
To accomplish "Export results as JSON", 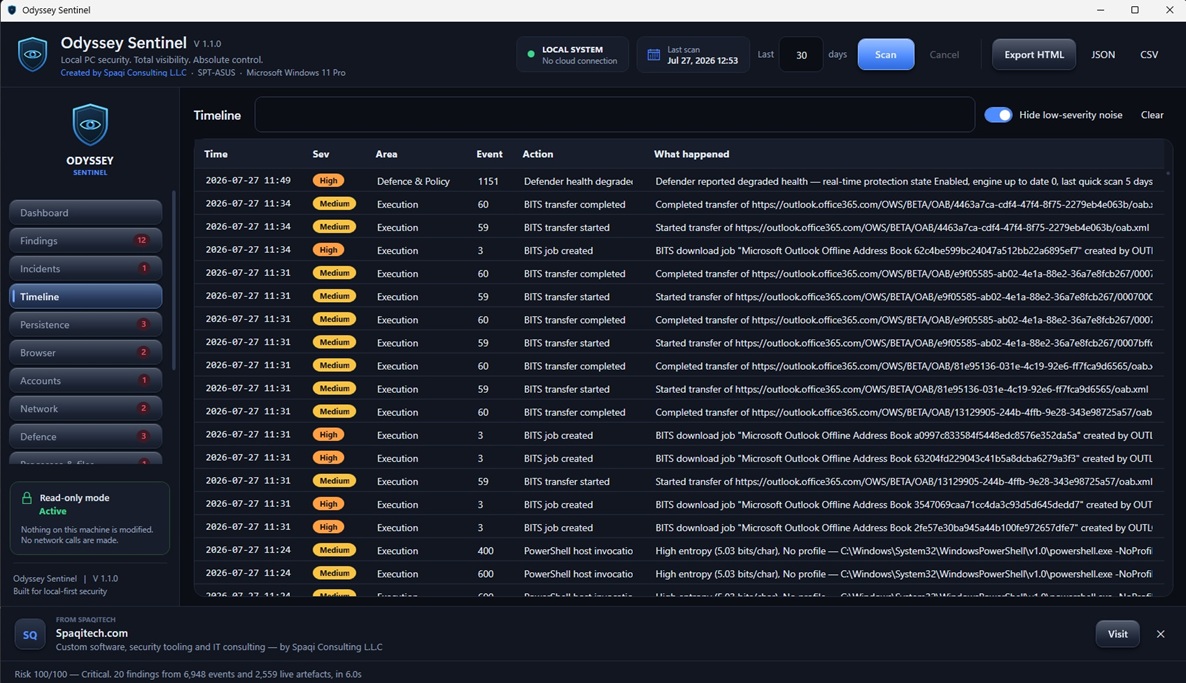I will click(1103, 54).
